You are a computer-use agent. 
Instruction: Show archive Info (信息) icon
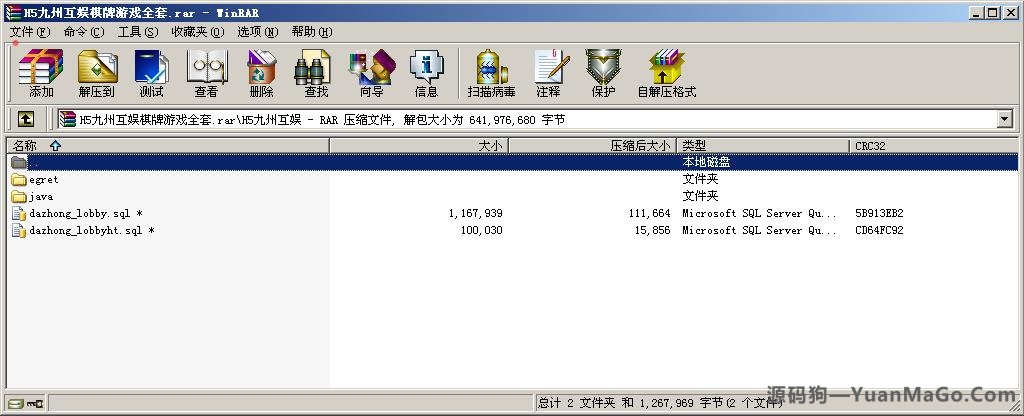point(426,72)
